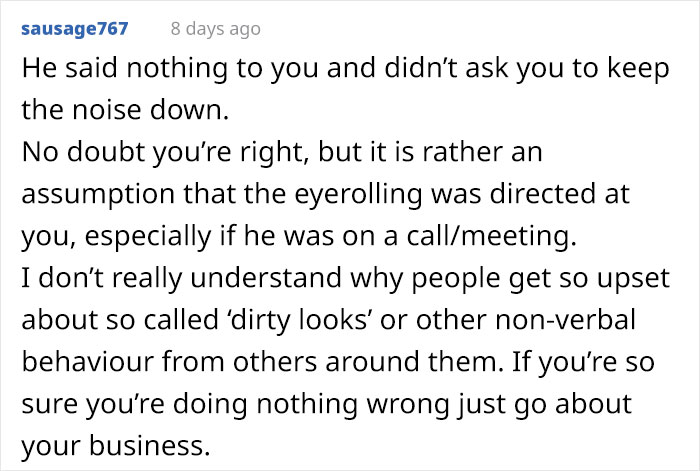700x471 pixels.
Task: Click the words 'directed at' in the comment
Action: (559, 194)
